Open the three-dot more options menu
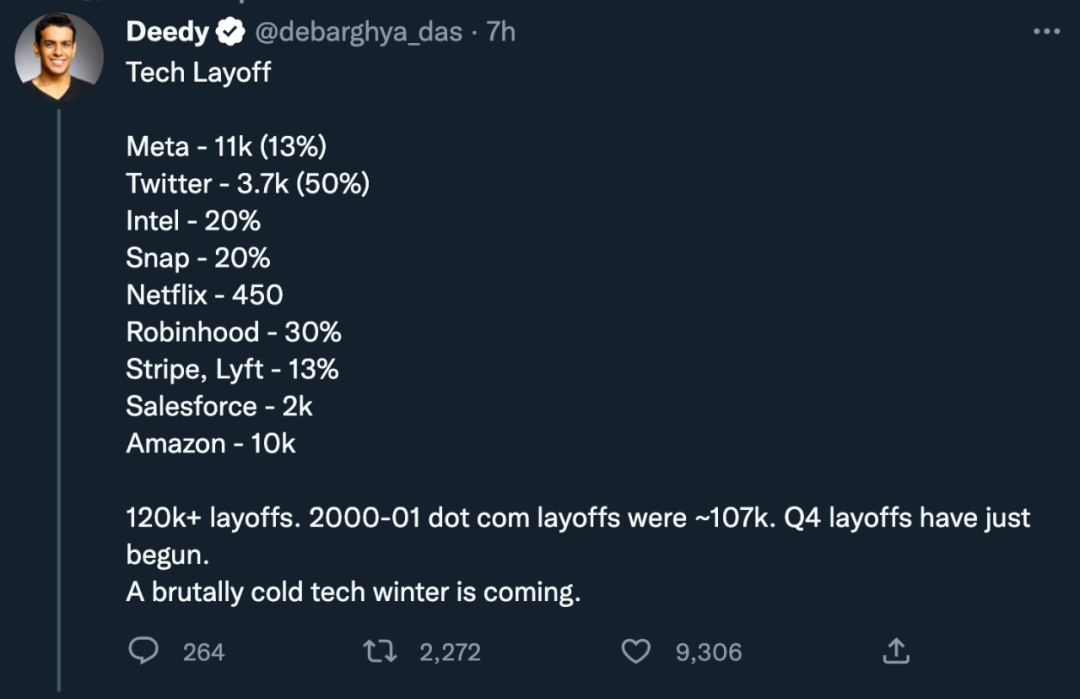This screenshot has height=699, width=1080. coord(1046,32)
